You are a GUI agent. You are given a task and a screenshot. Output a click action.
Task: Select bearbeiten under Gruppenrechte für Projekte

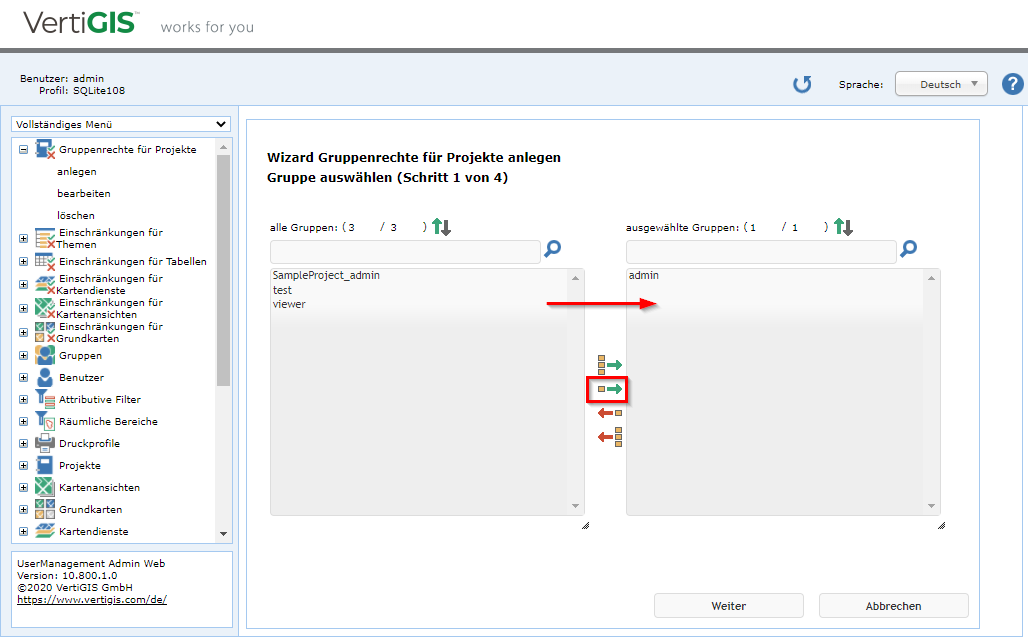84,193
